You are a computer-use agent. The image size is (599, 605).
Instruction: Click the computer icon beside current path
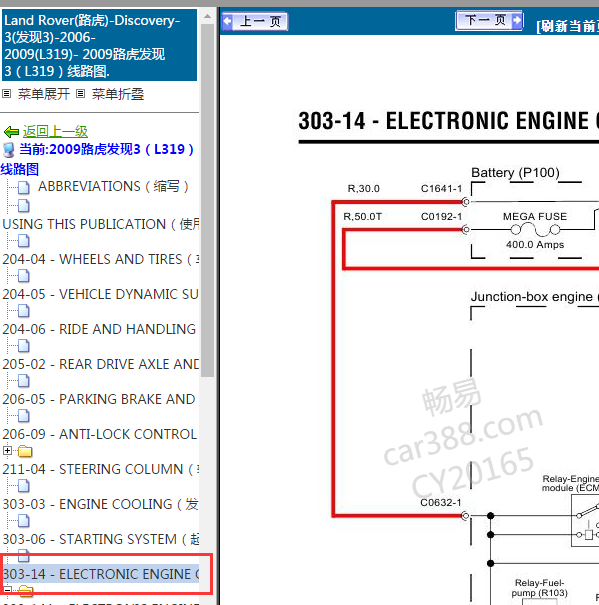[x=8, y=150]
